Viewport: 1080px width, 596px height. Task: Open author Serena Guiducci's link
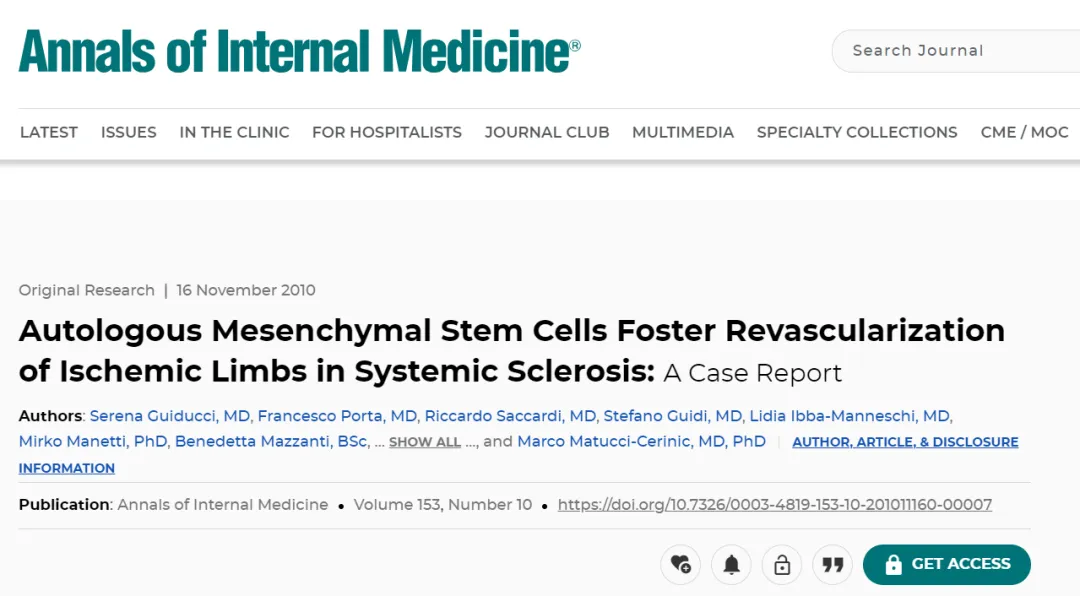170,416
